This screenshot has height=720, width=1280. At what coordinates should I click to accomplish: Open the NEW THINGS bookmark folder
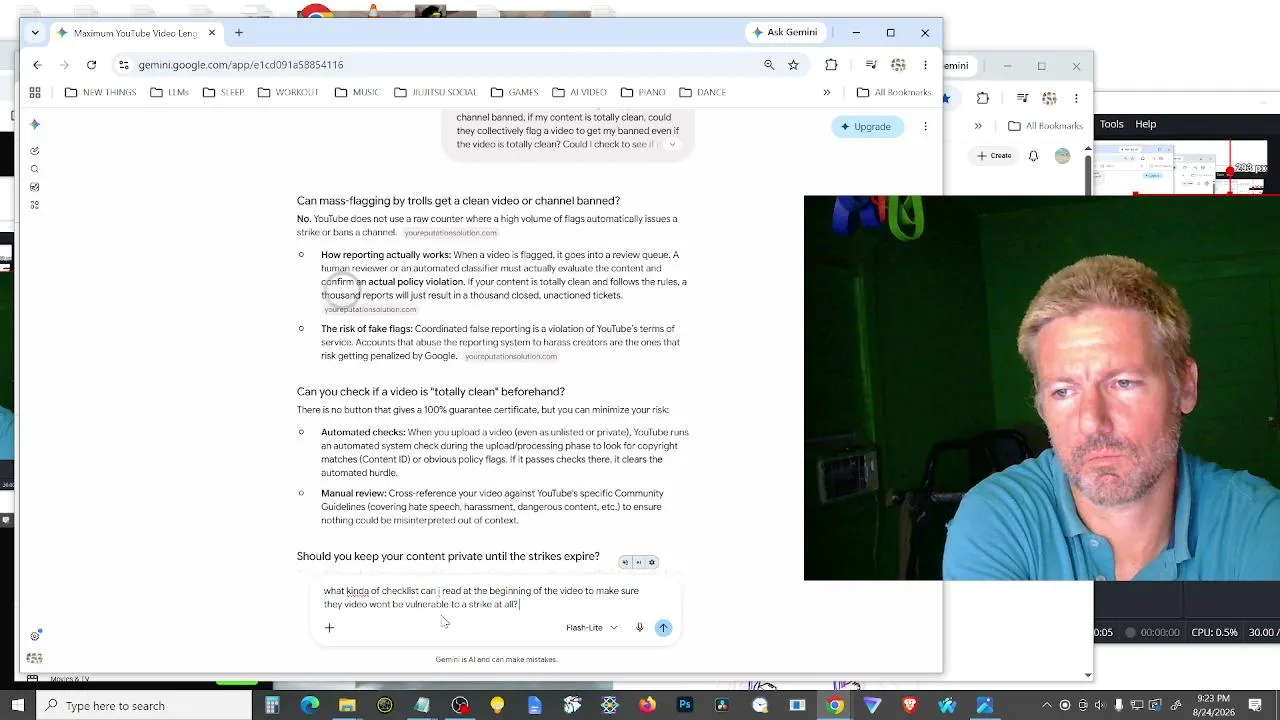[100, 92]
